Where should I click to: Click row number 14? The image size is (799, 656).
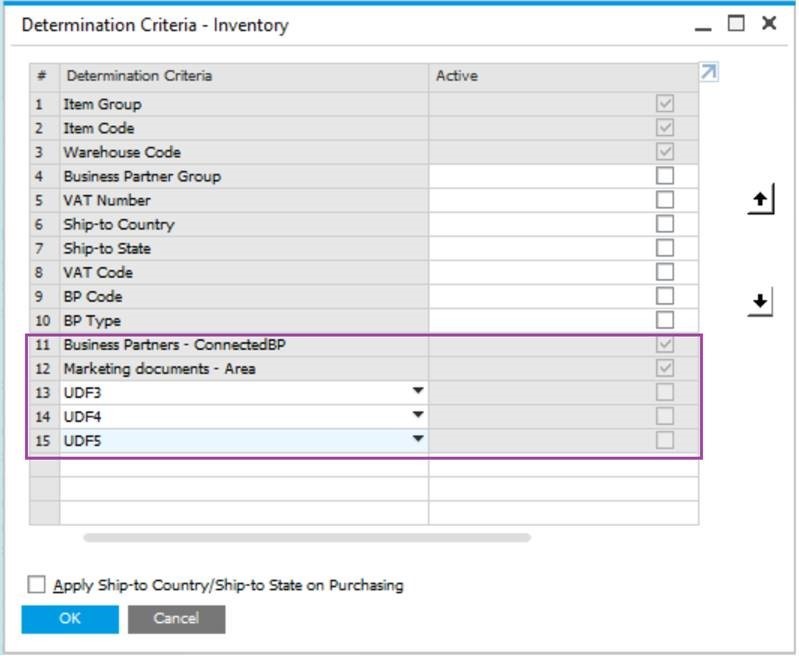[x=43, y=417]
